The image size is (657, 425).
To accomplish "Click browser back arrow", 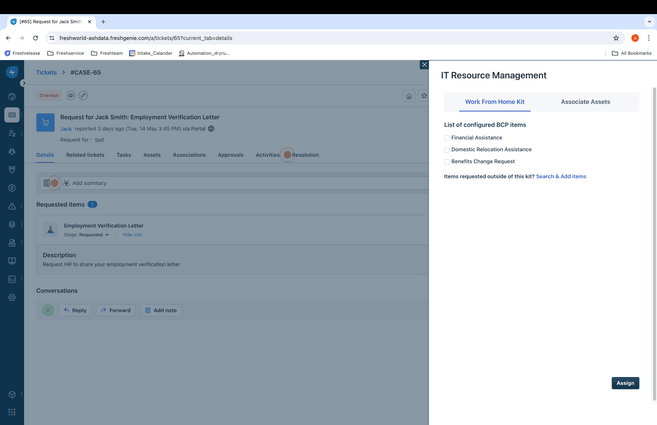I will [x=8, y=38].
